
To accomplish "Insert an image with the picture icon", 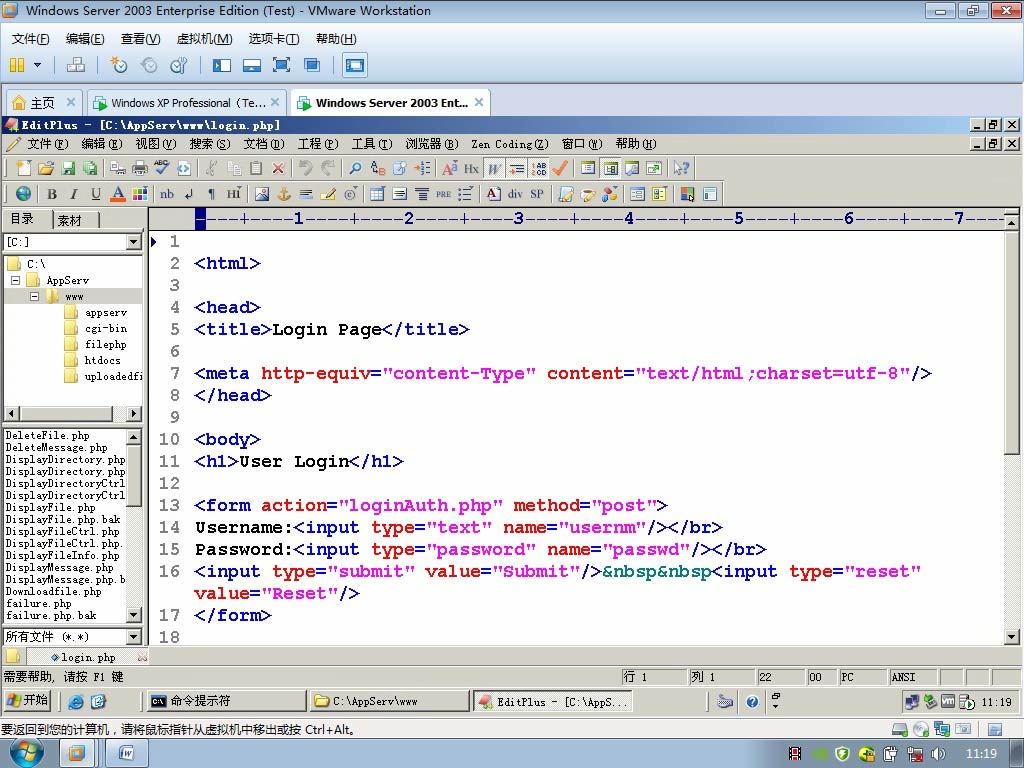I will coord(262,194).
